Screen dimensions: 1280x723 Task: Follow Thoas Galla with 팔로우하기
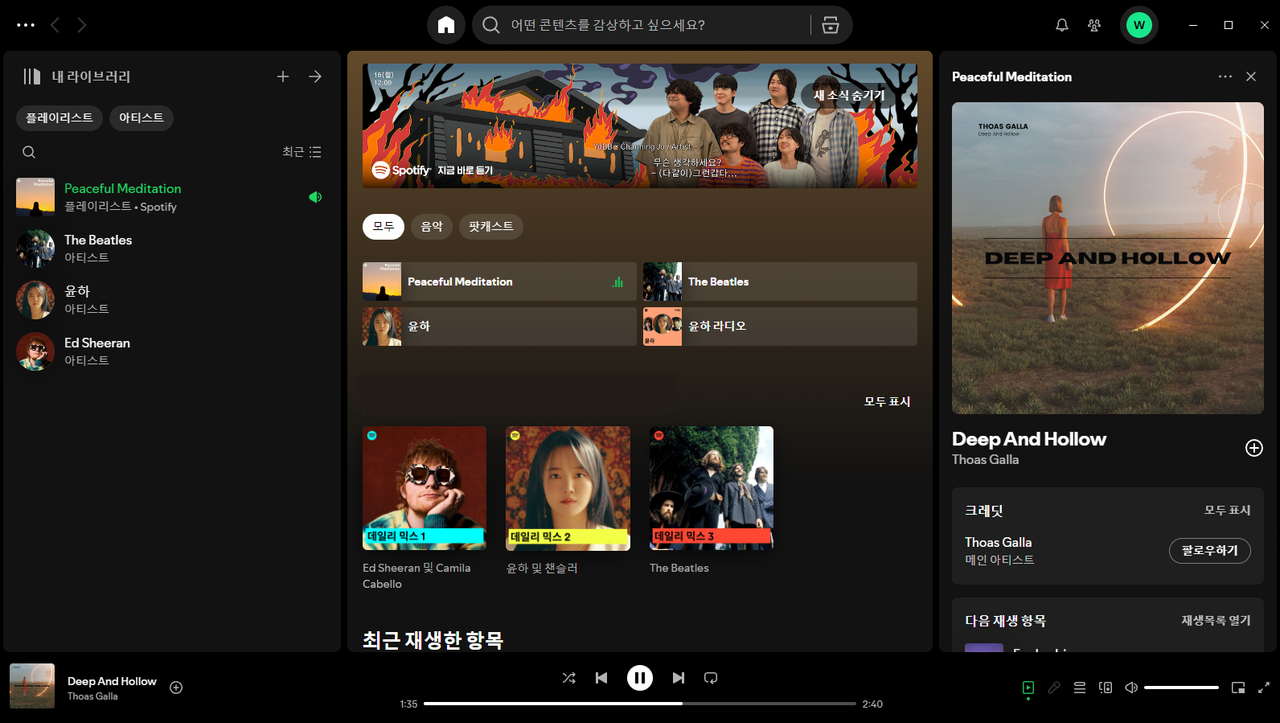[x=1210, y=550]
